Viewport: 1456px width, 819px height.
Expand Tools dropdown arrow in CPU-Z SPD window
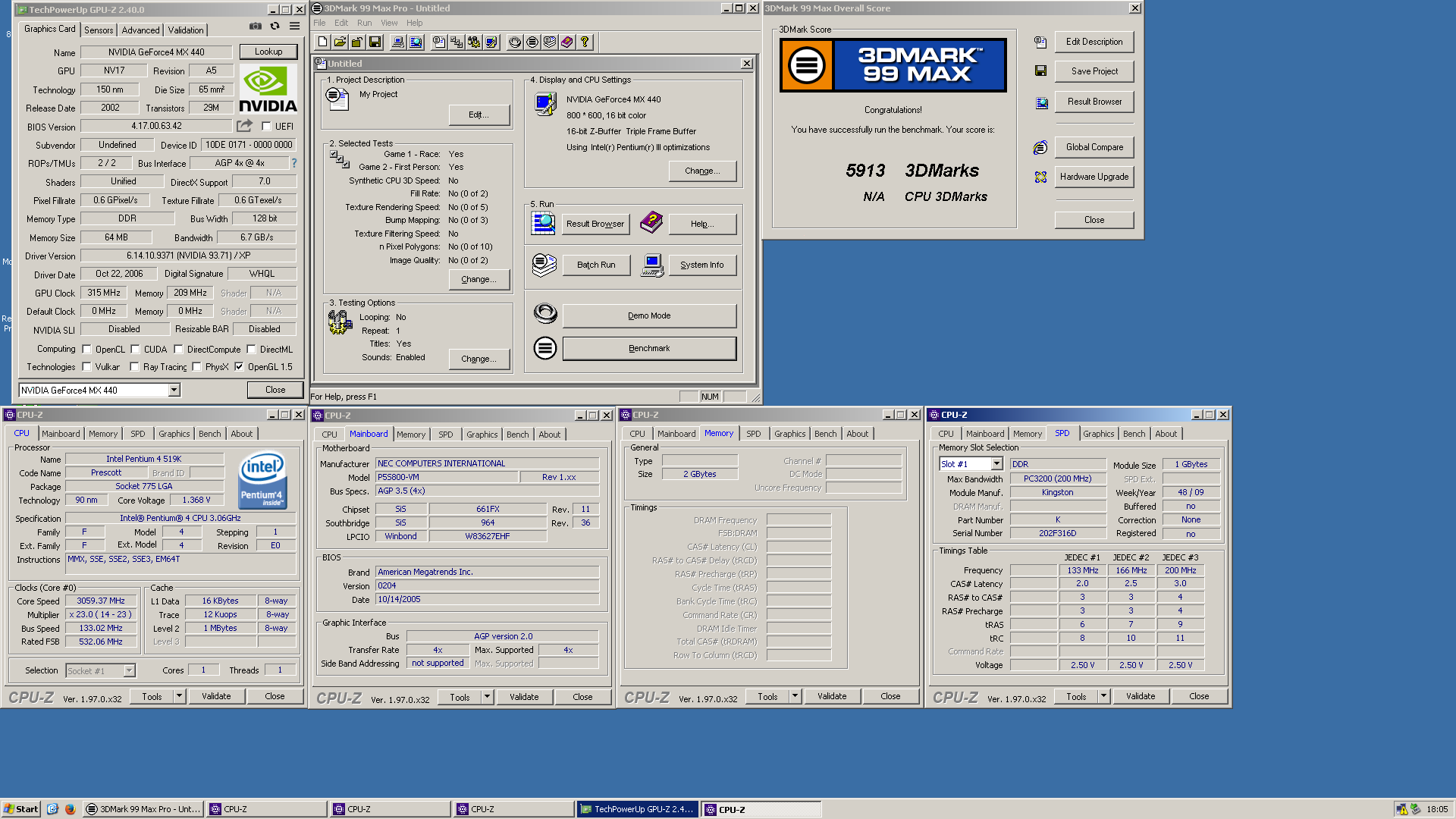tap(1103, 696)
